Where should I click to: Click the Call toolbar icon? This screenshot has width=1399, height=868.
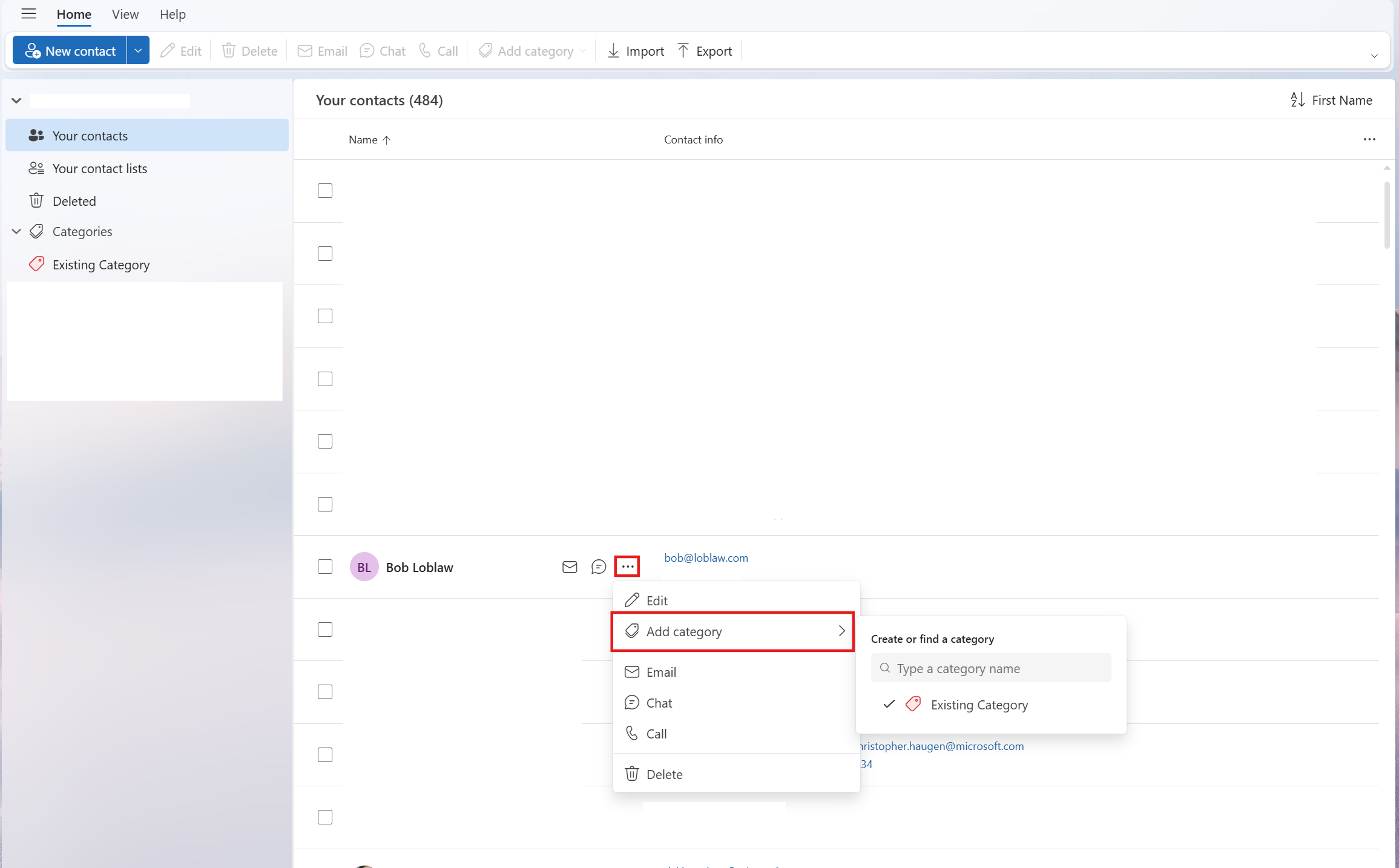[424, 51]
